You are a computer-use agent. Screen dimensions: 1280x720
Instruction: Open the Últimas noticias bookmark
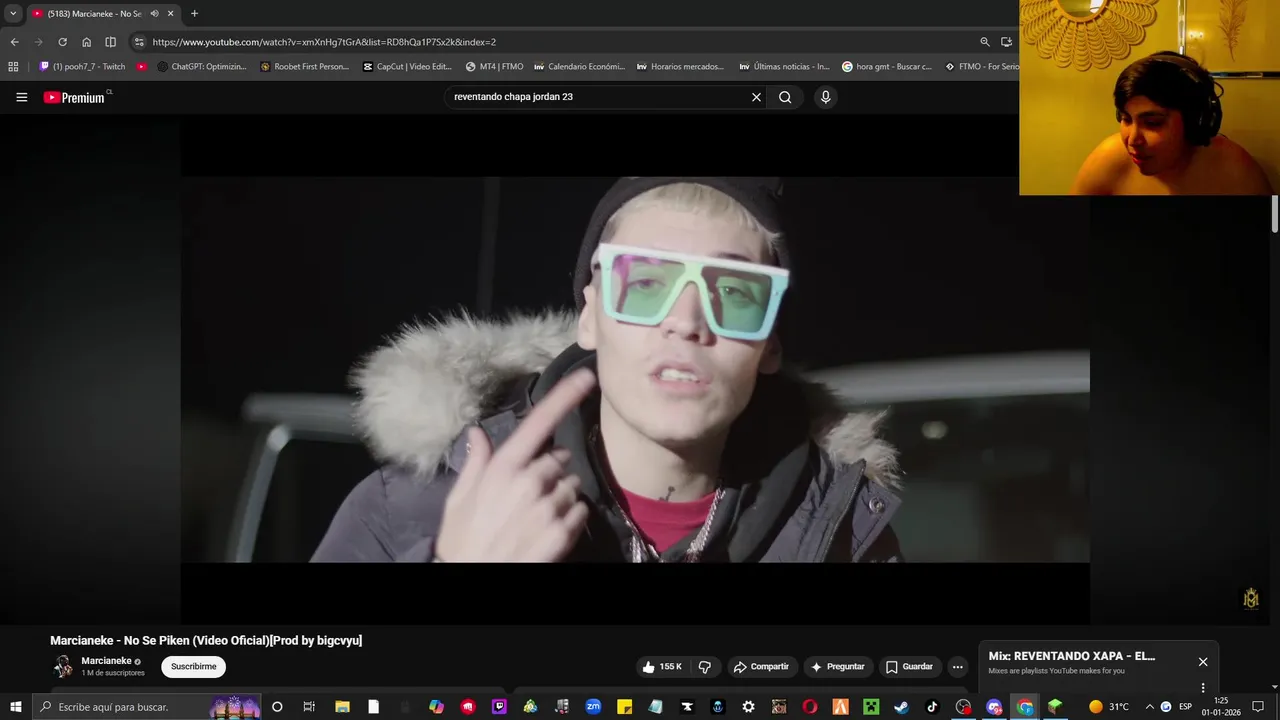tap(785, 67)
